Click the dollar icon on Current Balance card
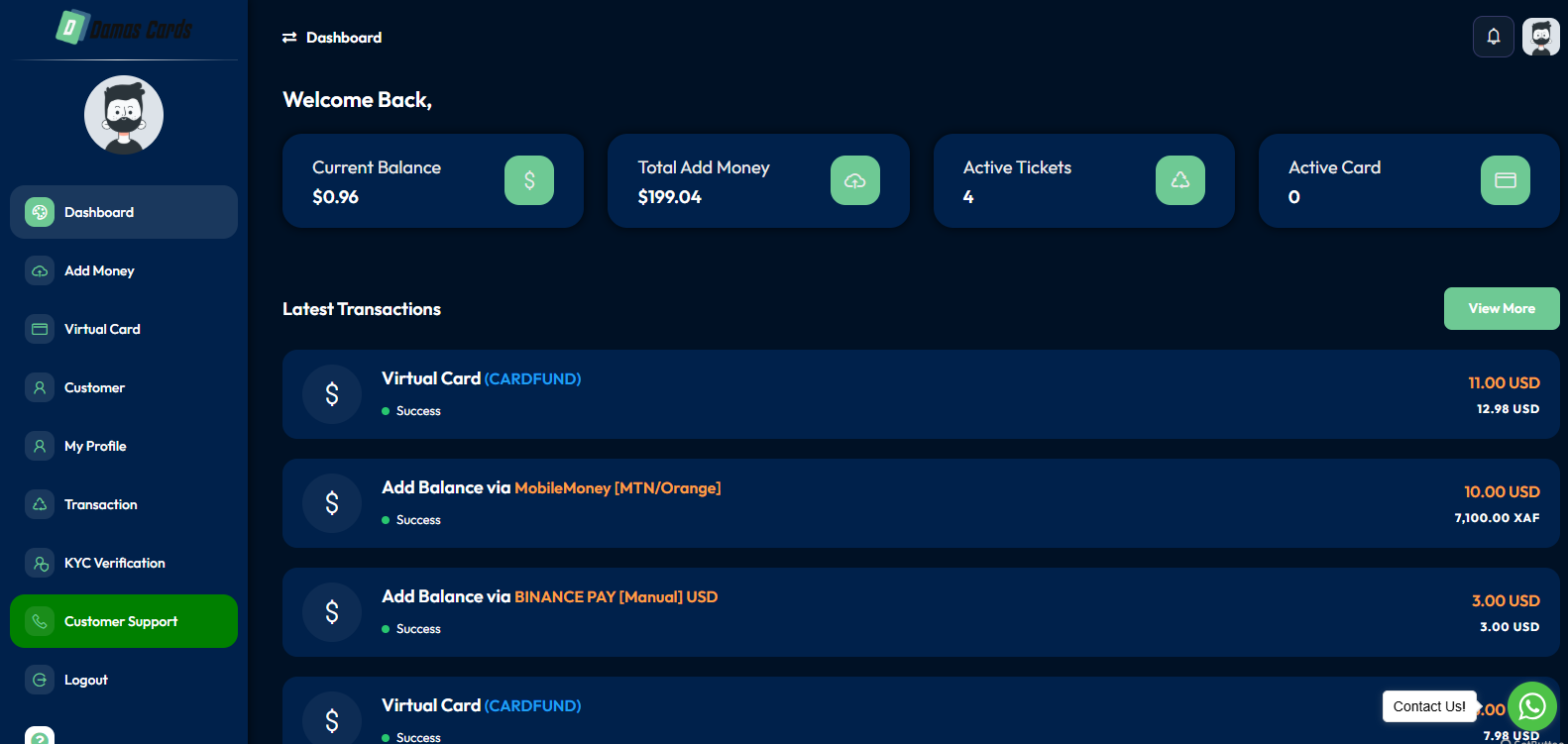 (529, 180)
